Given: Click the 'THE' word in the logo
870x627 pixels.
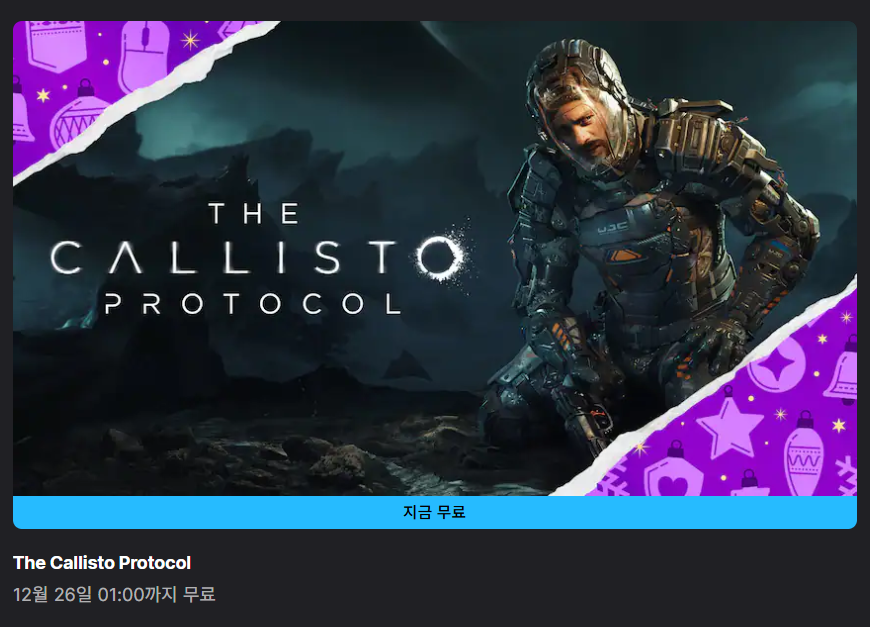Looking at the screenshot, I should pyautogui.click(x=254, y=213).
